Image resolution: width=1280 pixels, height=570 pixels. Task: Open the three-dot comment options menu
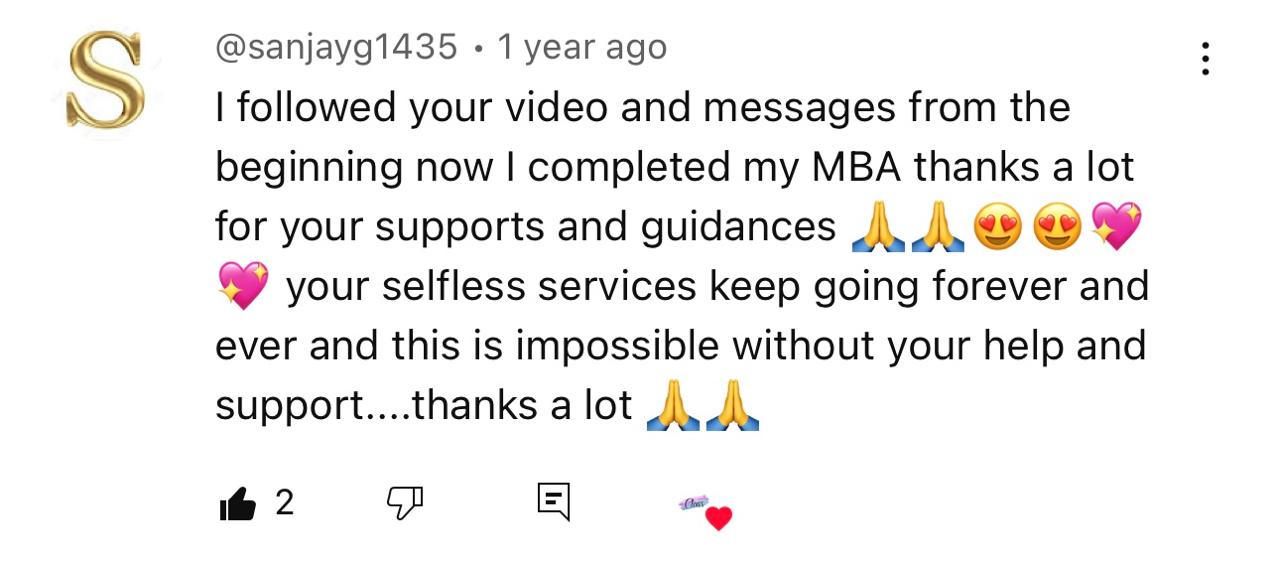[x=1205, y=59]
